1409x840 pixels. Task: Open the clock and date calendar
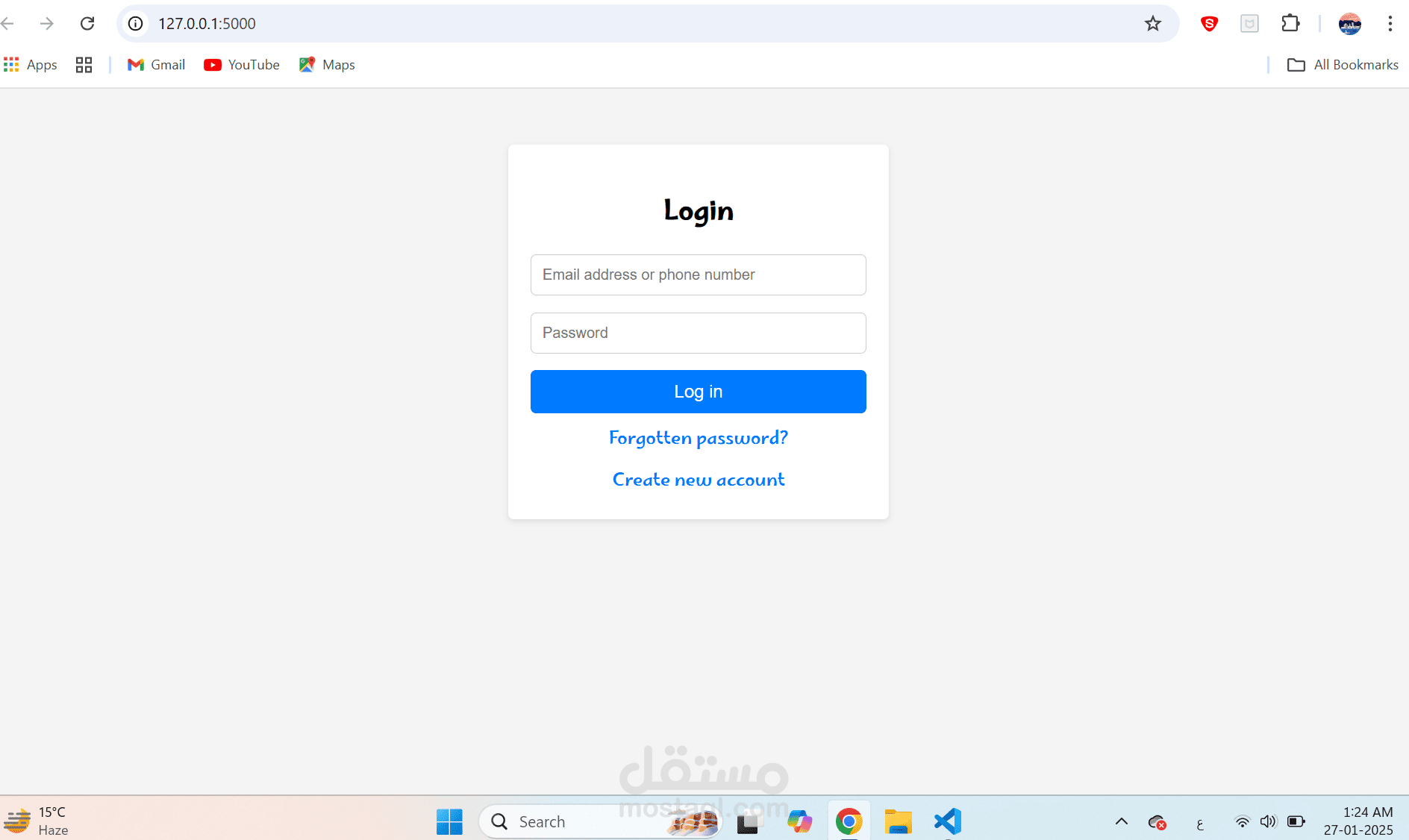tap(1358, 821)
